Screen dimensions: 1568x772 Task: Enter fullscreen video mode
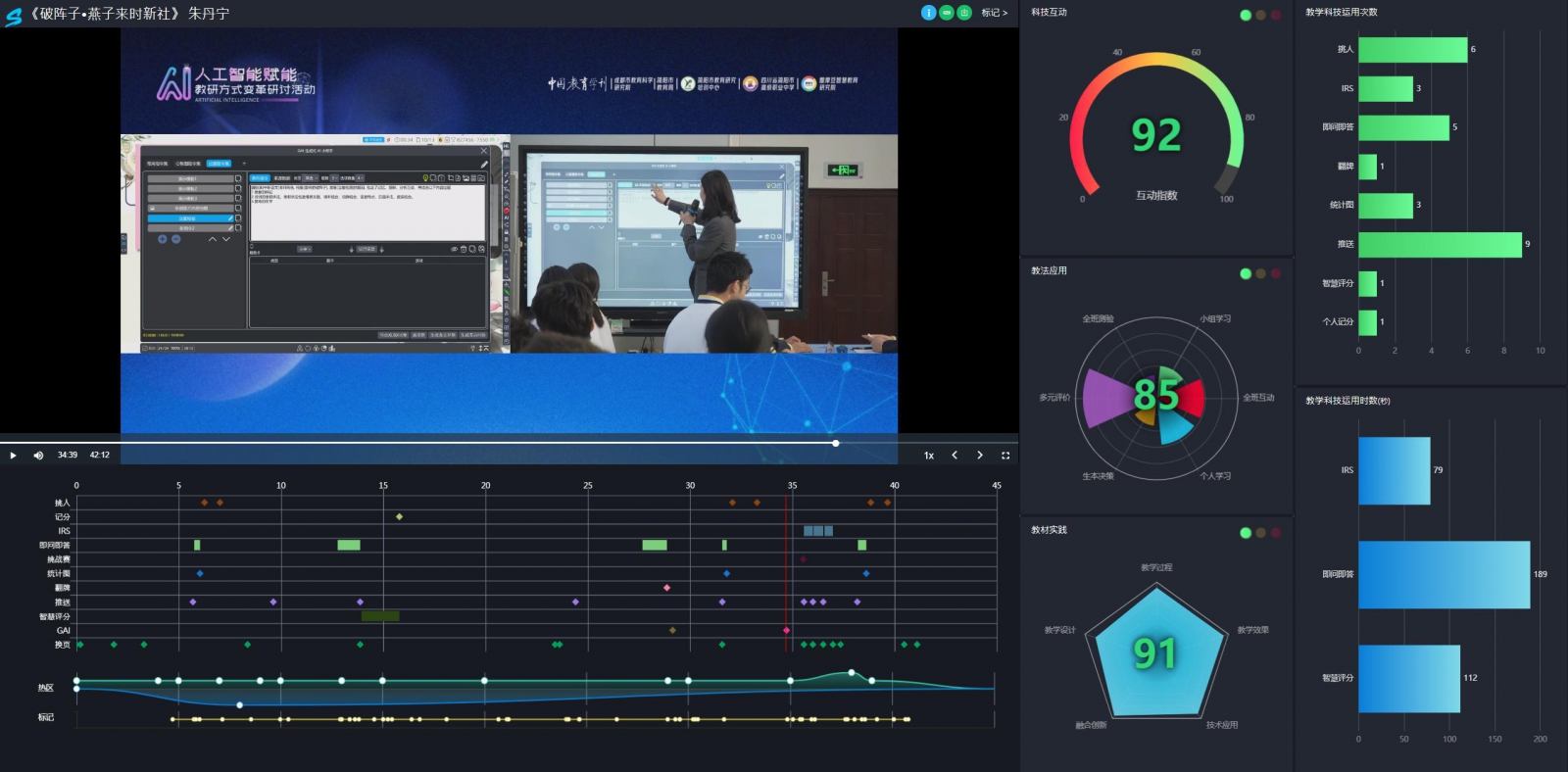click(1004, 456)
